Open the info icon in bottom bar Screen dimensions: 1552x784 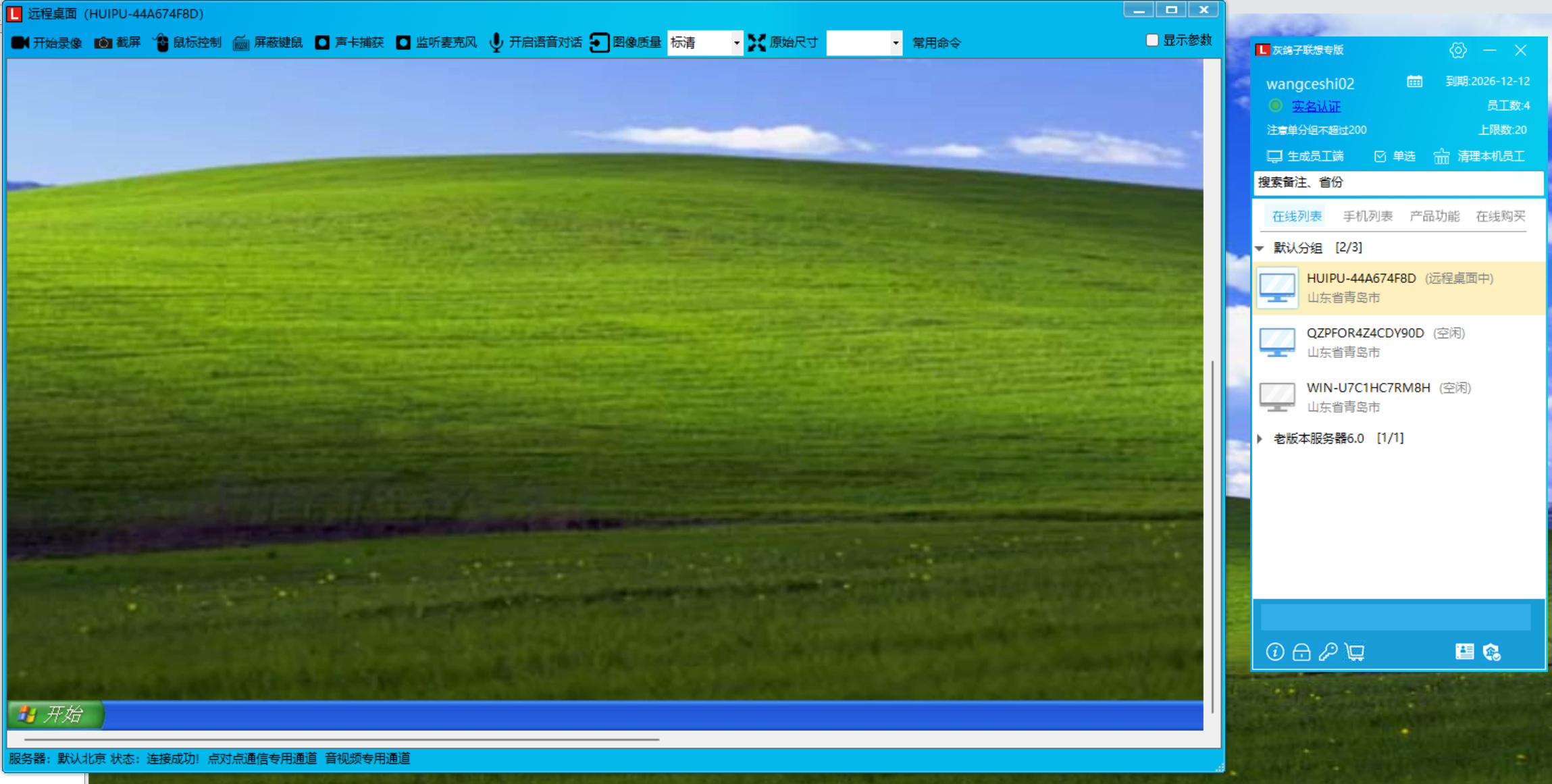pos(1274,652)
